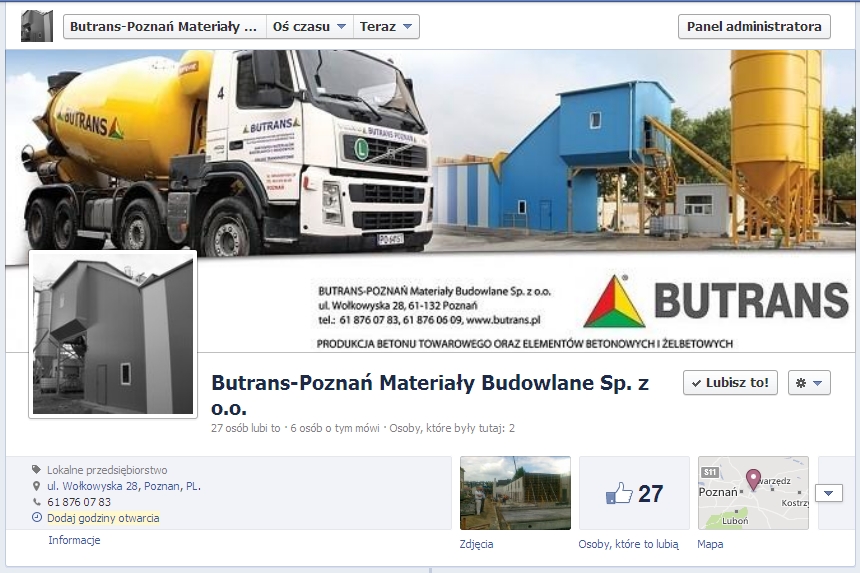Open the 27 osób lubi to link

(246, 428)
